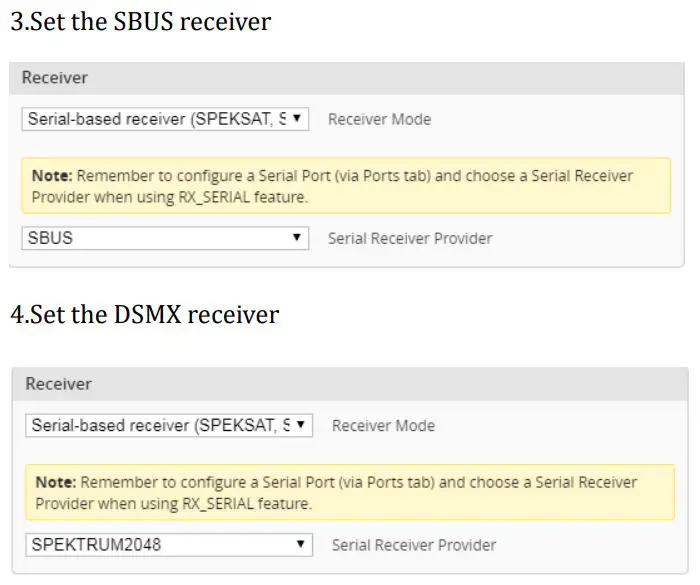Click the bold "Note:" text in DSMX section

56,482
